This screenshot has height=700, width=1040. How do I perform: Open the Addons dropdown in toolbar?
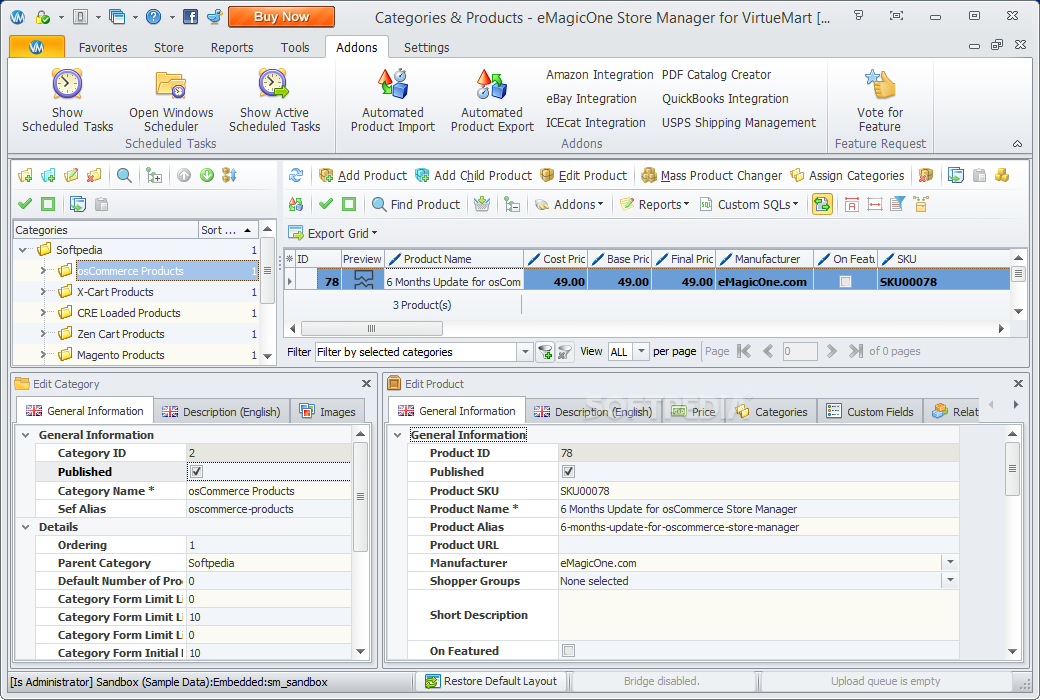click(x=570, y=204)
